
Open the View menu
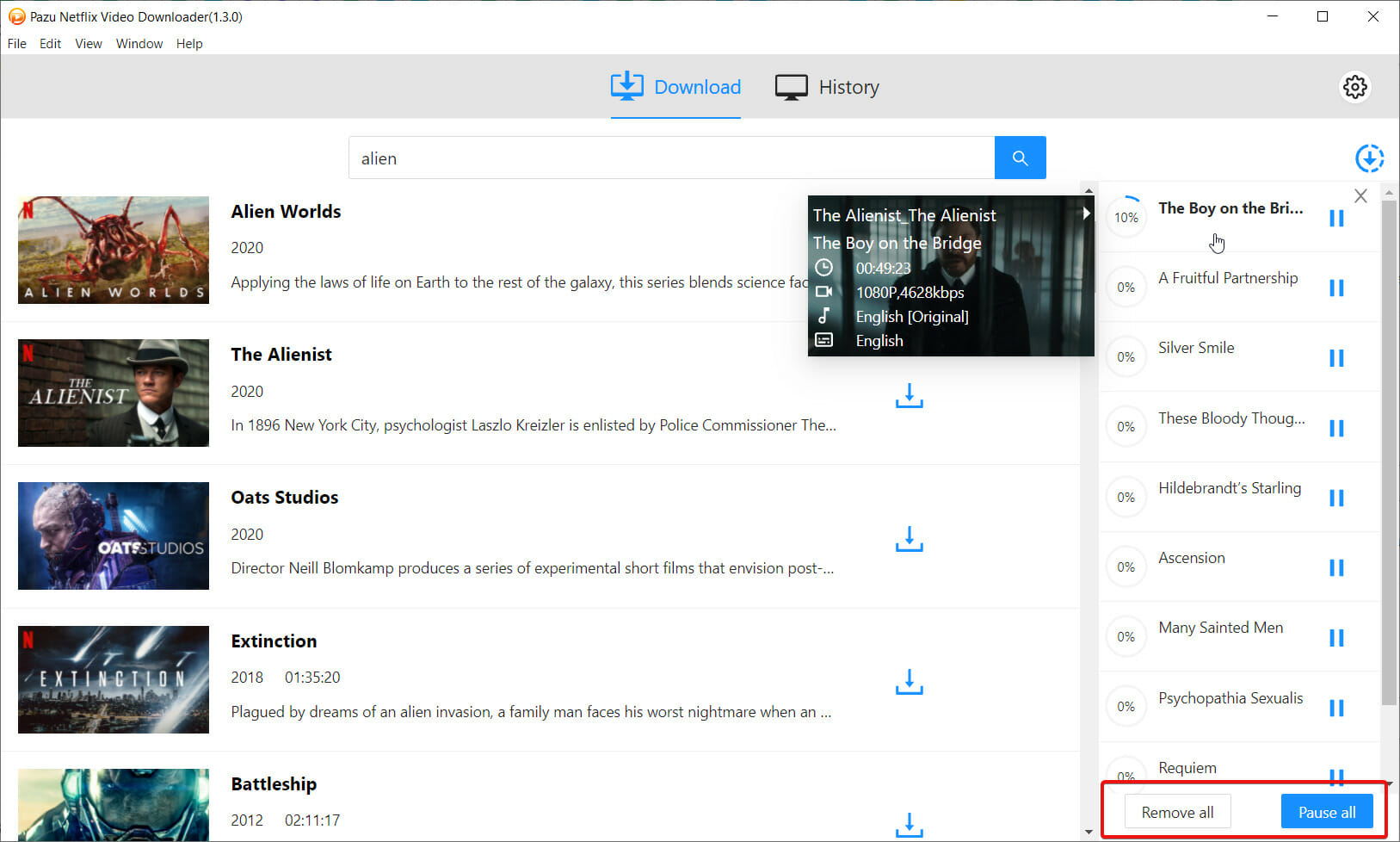pos(89,44)
